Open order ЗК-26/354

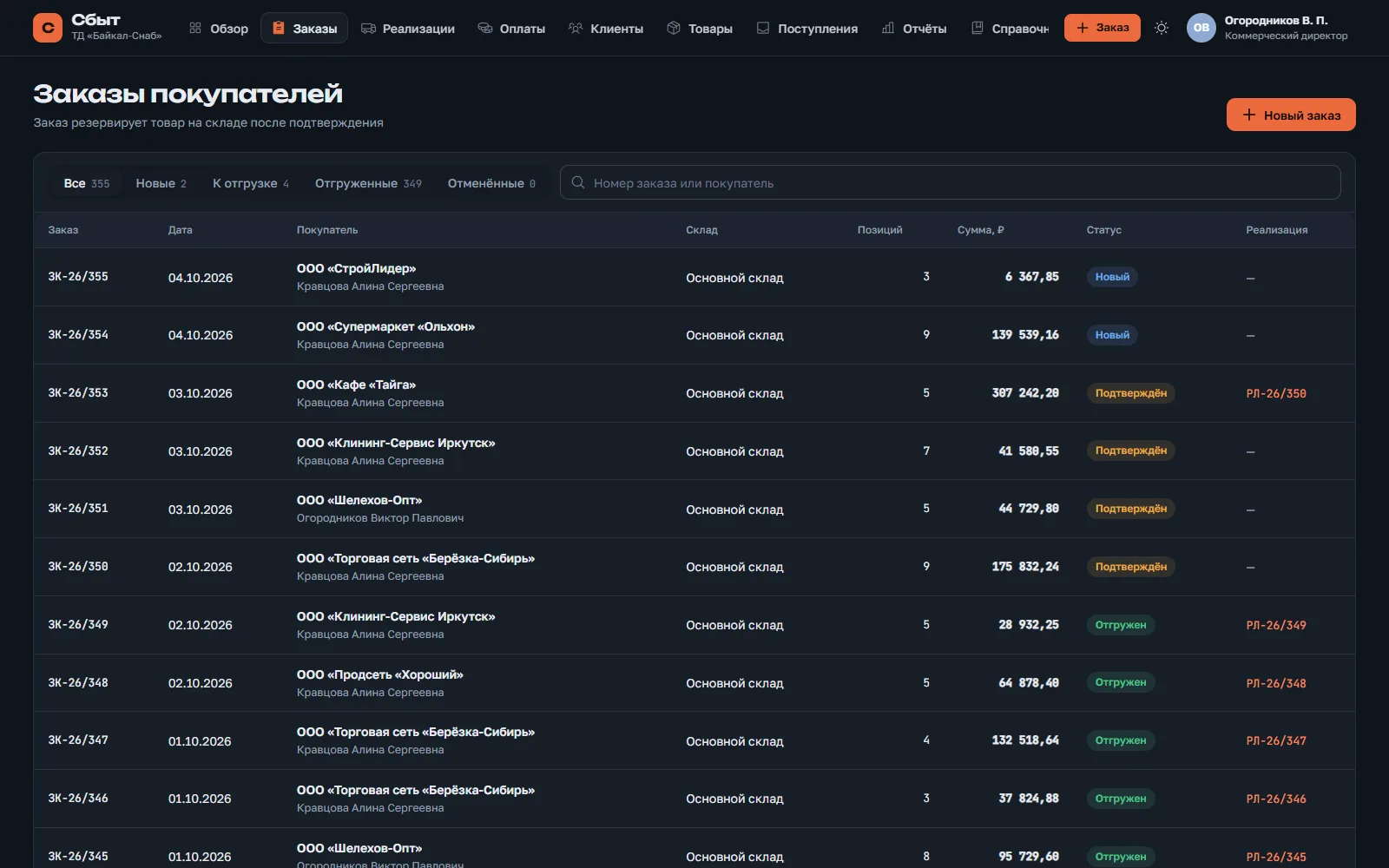point(78,335)
